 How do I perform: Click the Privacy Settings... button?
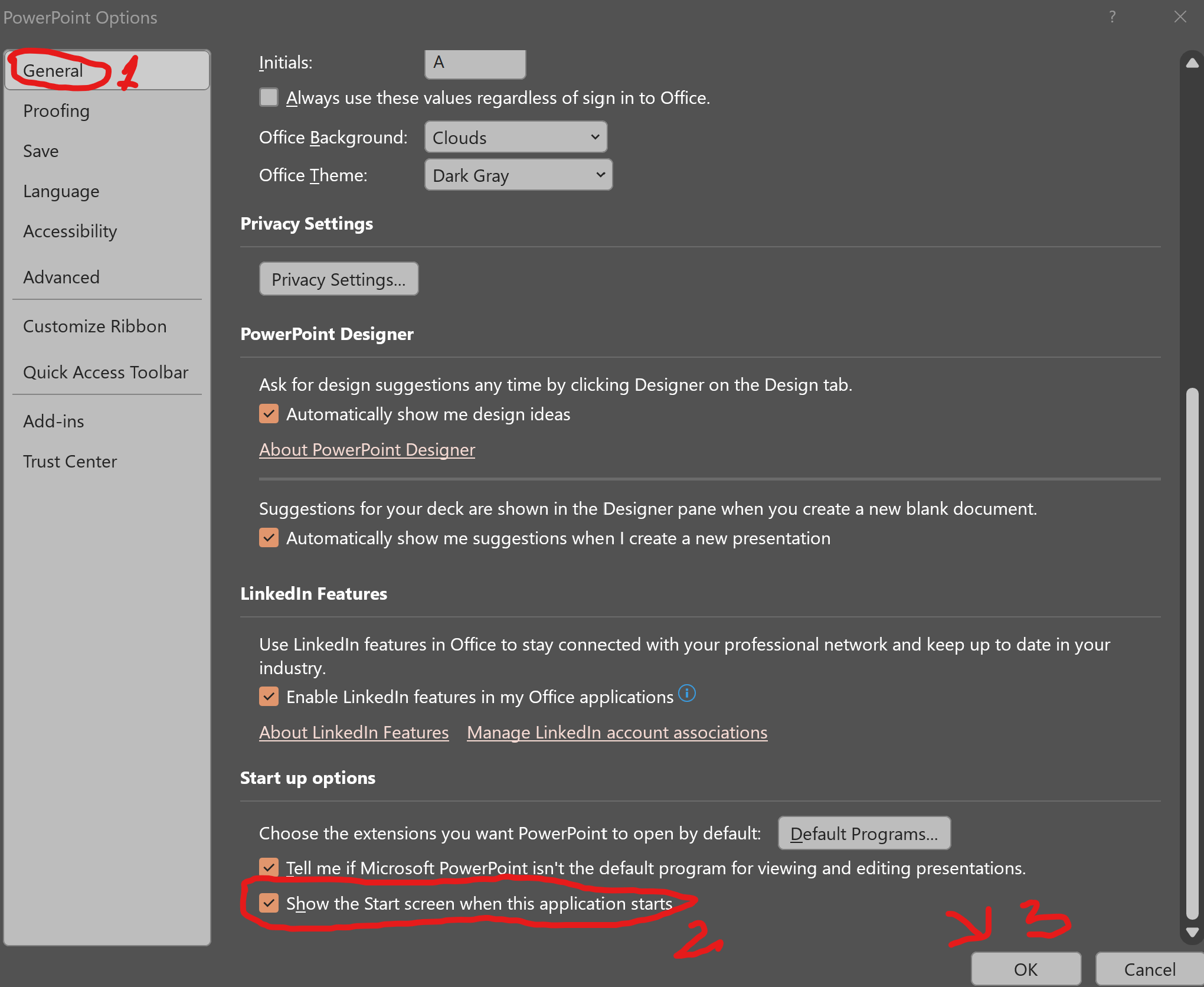[339, 279]
